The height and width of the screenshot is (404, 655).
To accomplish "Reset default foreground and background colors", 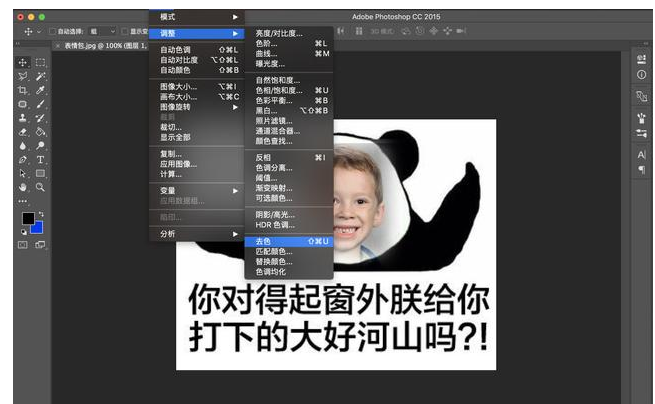I will (x=24, y=232).
